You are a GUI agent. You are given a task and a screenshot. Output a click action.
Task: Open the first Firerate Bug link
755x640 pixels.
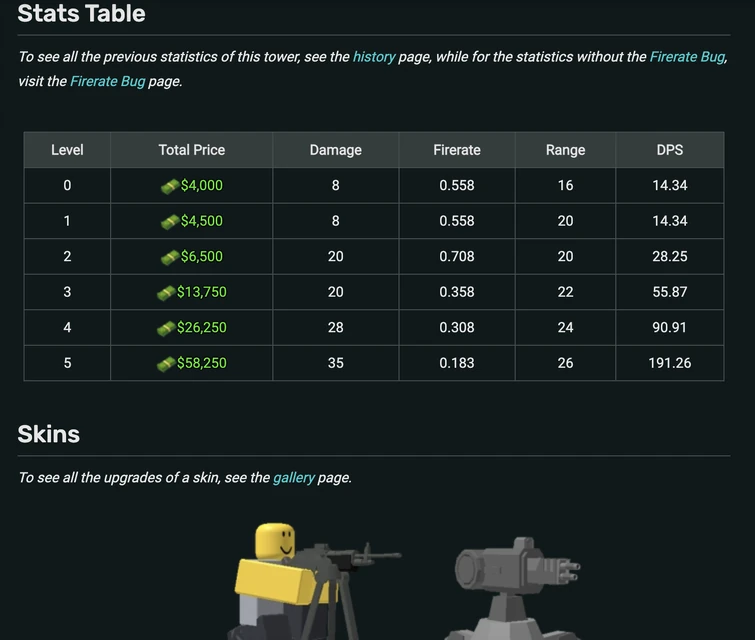pos(687,57)
